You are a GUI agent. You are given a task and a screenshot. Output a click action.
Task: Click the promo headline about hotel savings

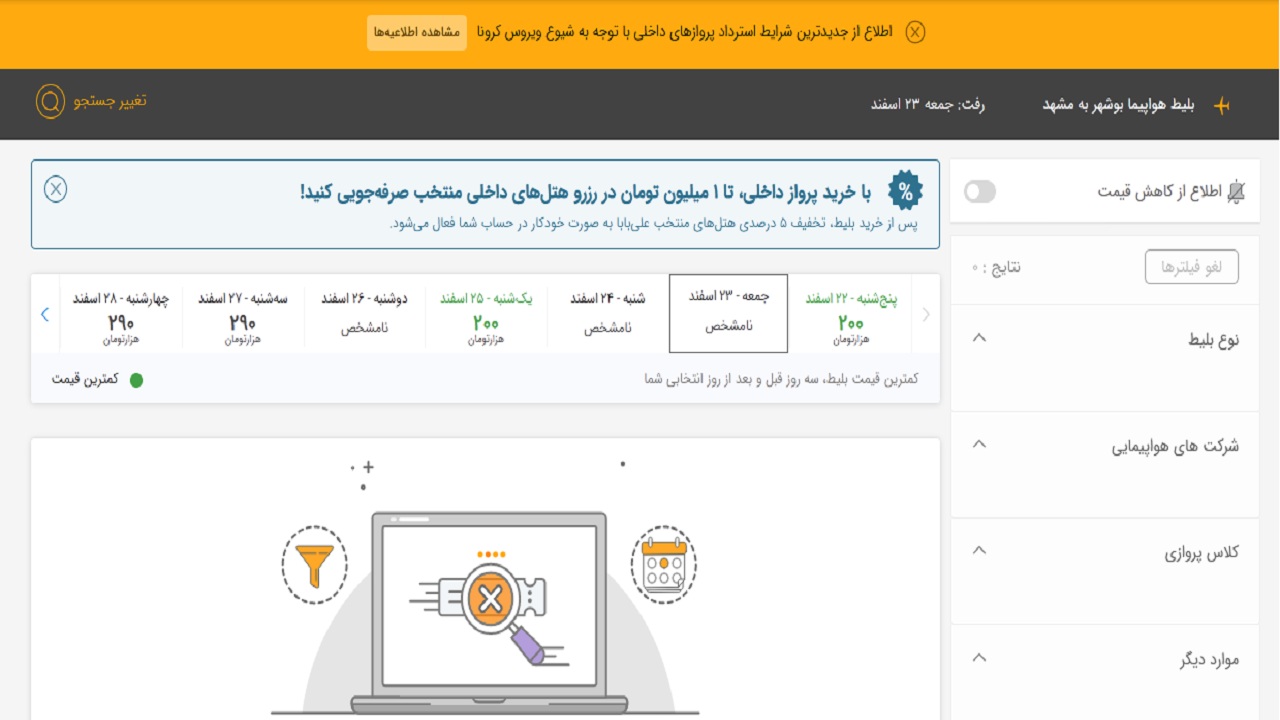[586, 191]
